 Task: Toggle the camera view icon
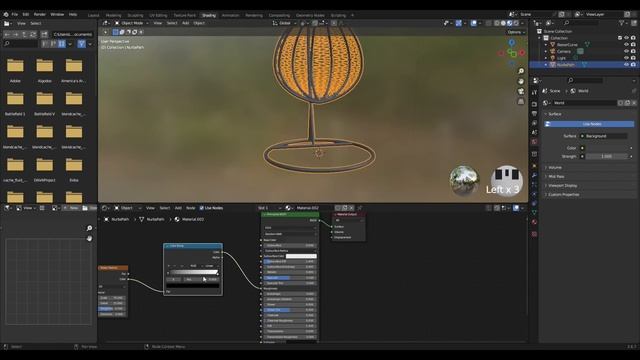(521, 91)
